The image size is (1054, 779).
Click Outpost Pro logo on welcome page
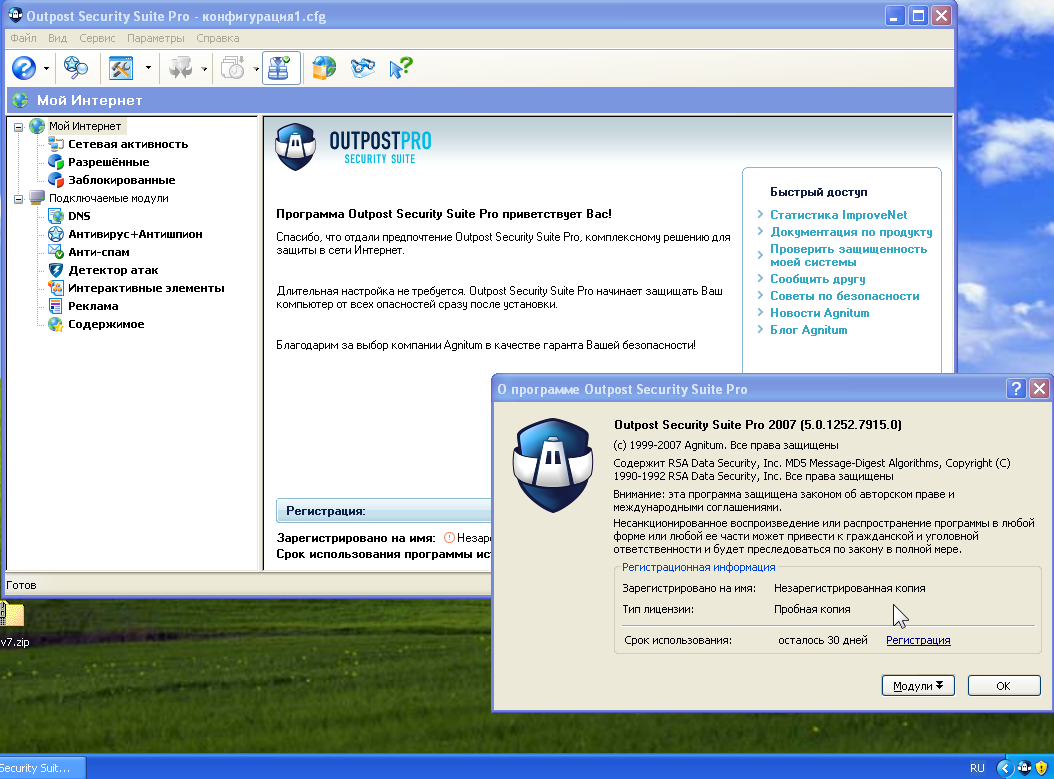click(354, 147)
